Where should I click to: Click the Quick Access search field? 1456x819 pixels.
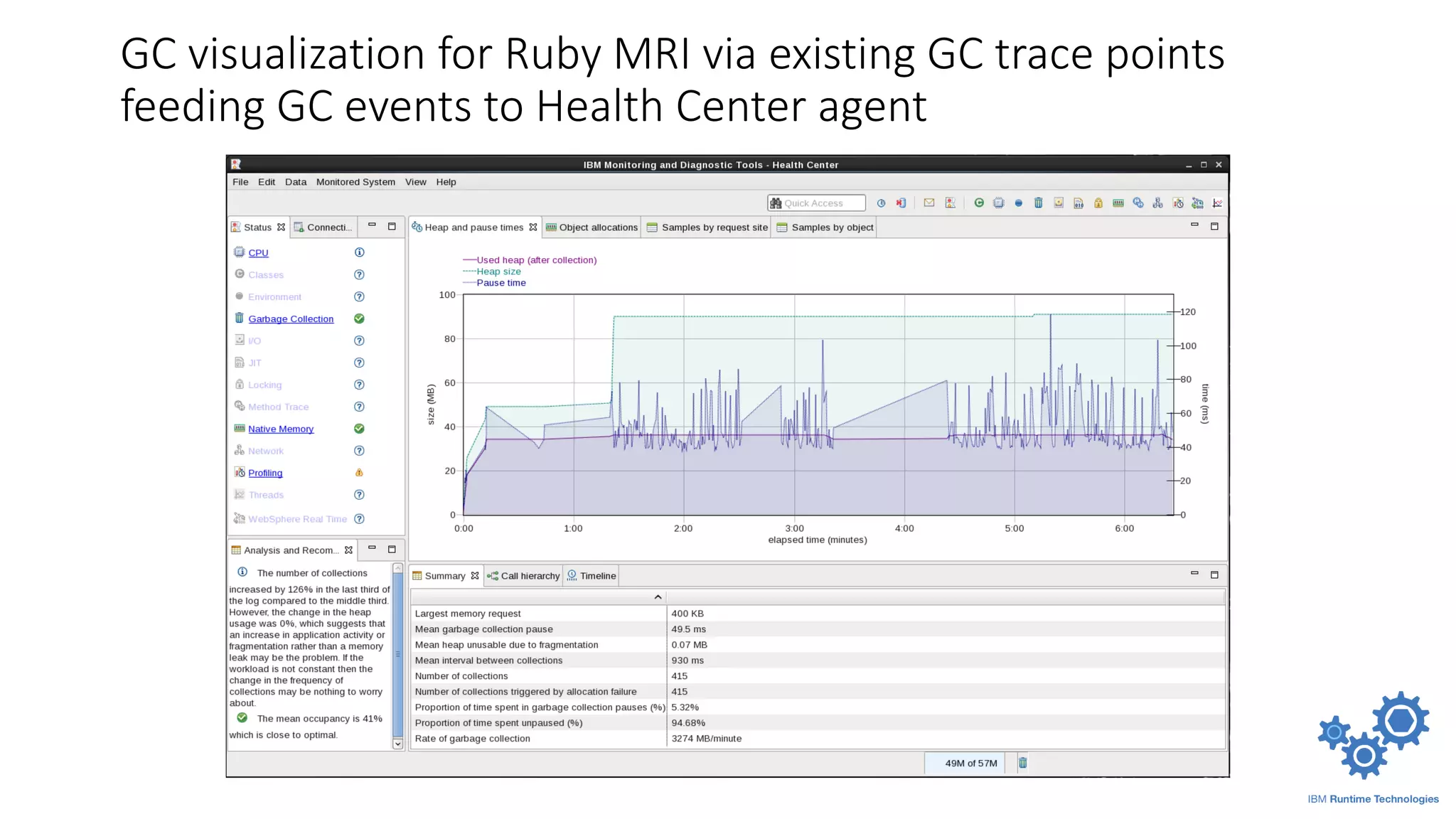tap(817, 203)
